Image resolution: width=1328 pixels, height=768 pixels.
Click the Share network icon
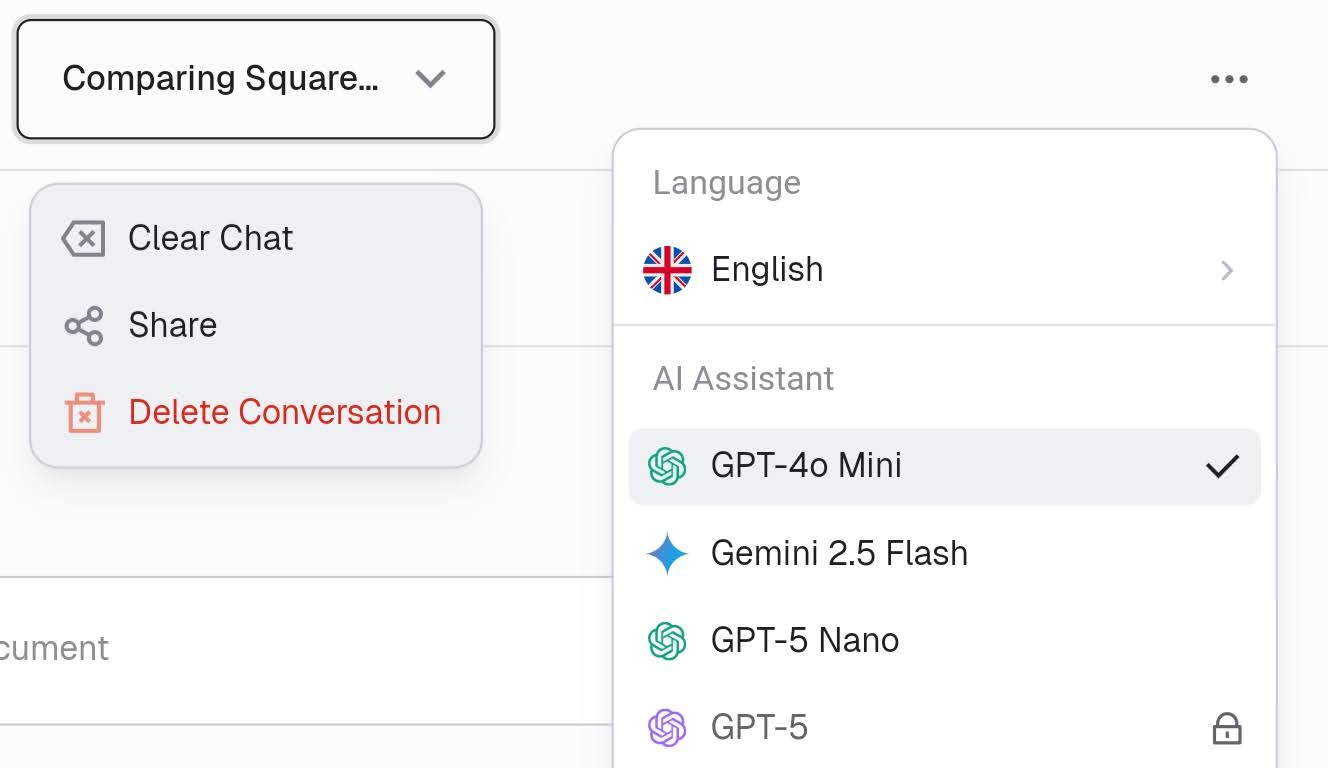(84, 326)
